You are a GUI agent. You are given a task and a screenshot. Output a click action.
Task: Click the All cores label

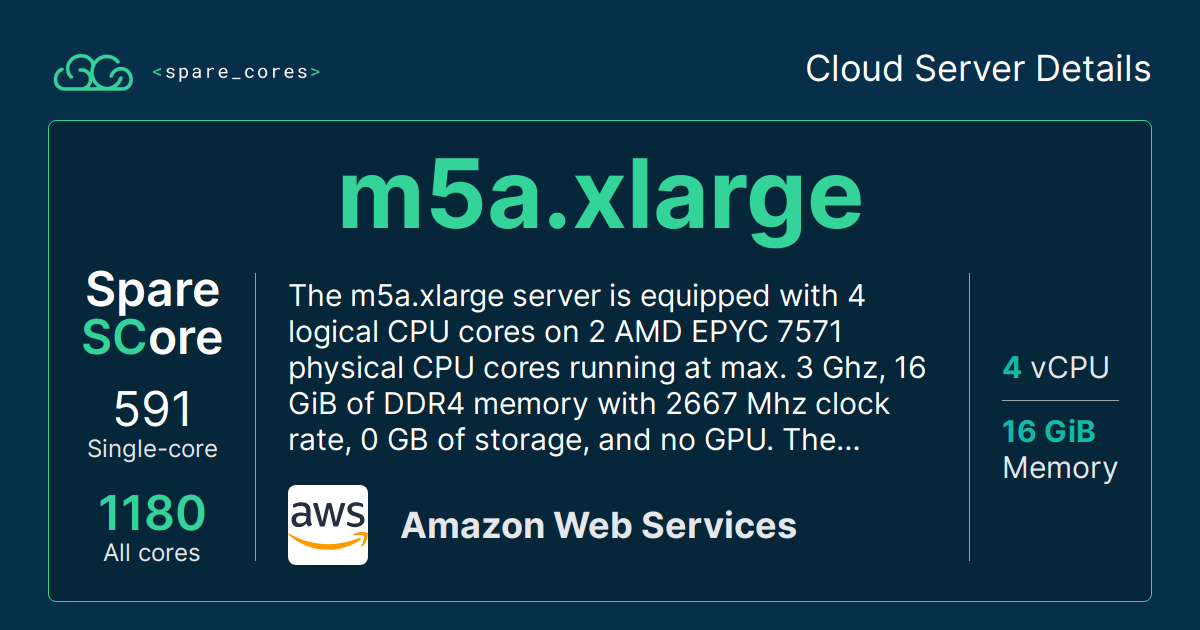pyautogui.click(x=152, y=553)
